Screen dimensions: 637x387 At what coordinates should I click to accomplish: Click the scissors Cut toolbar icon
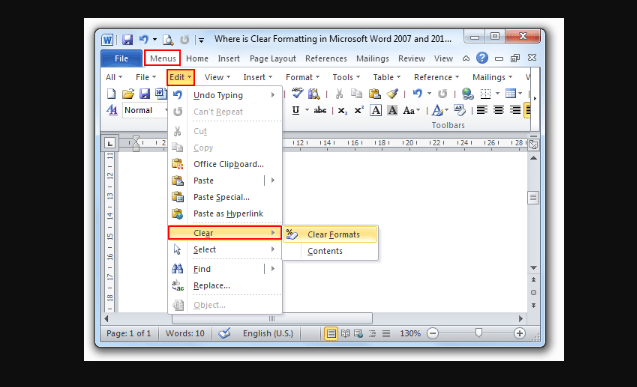[339, 94]
